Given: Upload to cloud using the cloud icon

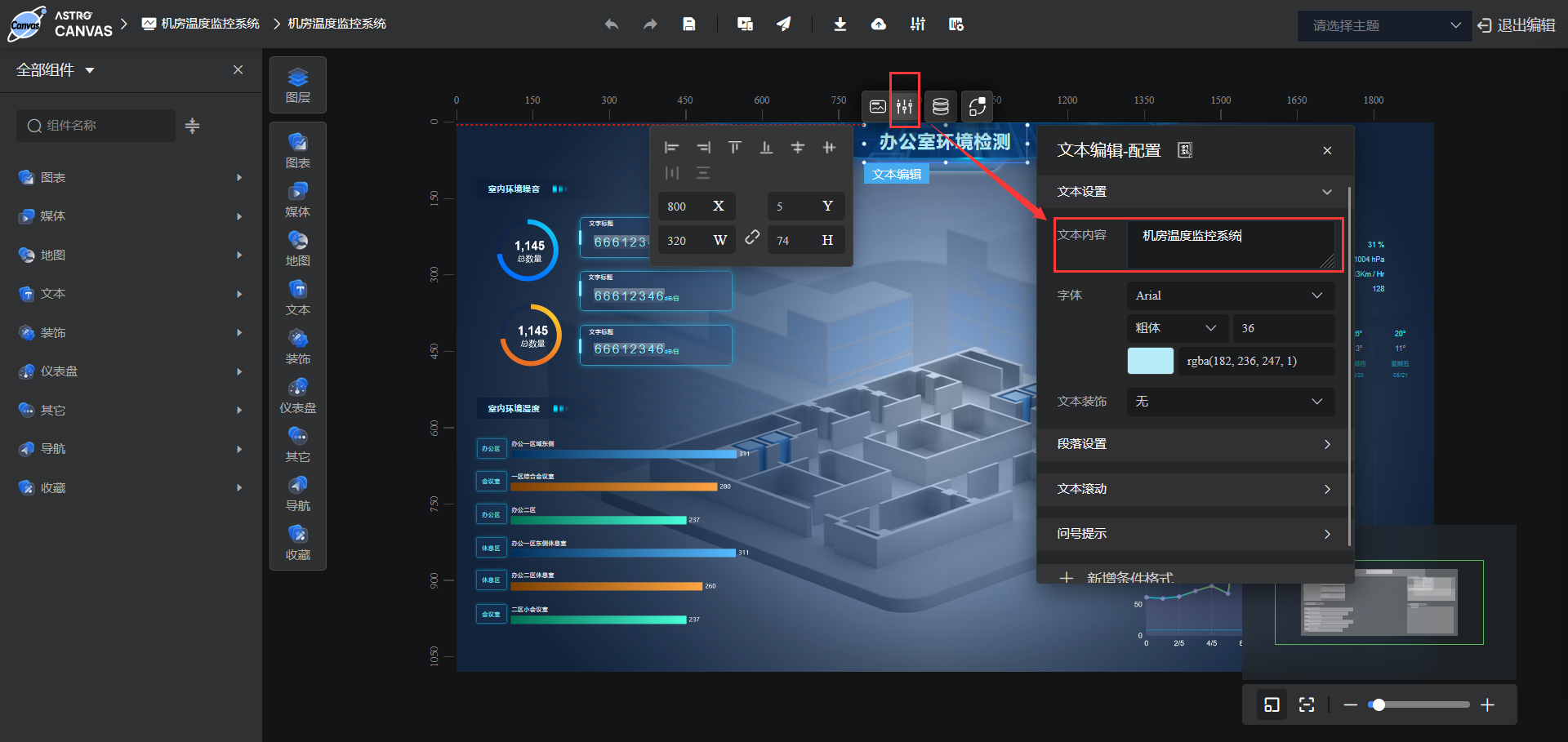Looking at the screenshot, I should coord(879,24).
